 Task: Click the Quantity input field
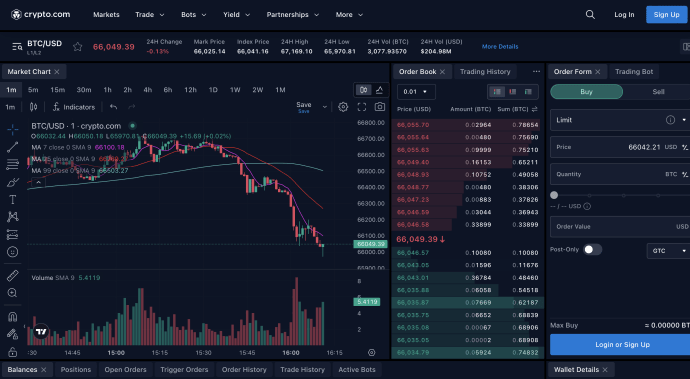tap(620, 174)
